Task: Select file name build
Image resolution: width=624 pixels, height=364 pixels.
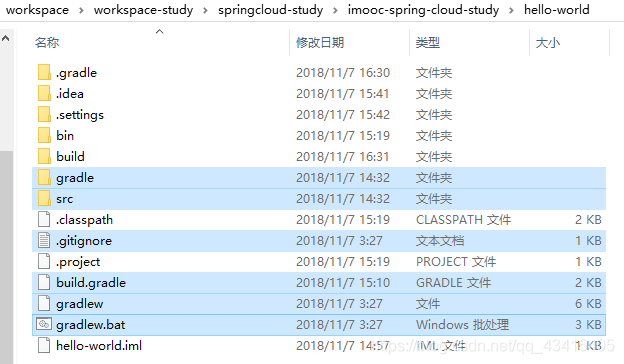Action: coord(70,157)
